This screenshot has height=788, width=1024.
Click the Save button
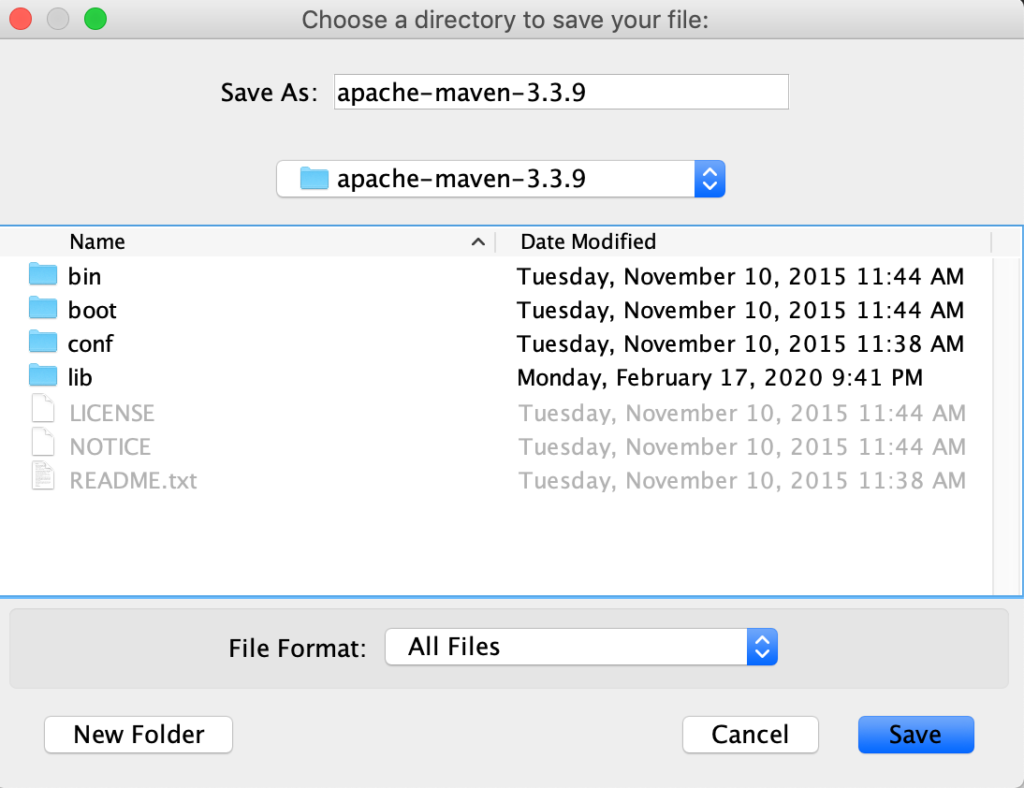tap(915, 735)
